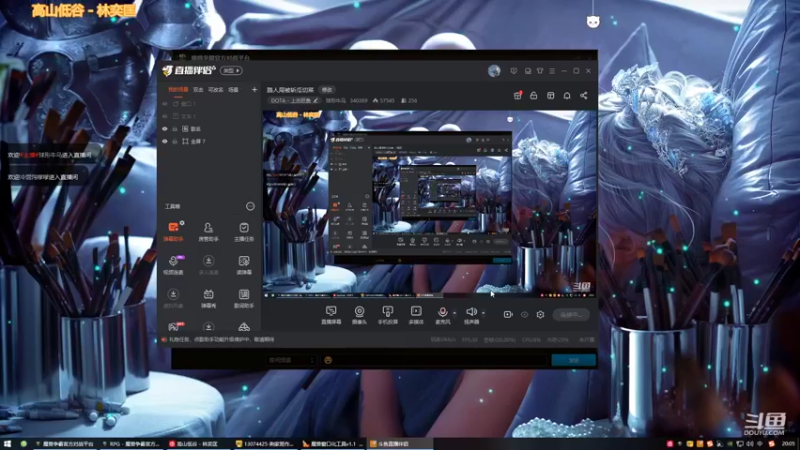Open the notification bell icon
Image resolution: width=800 pixels, height=450 pixels.
click(567, 95)
